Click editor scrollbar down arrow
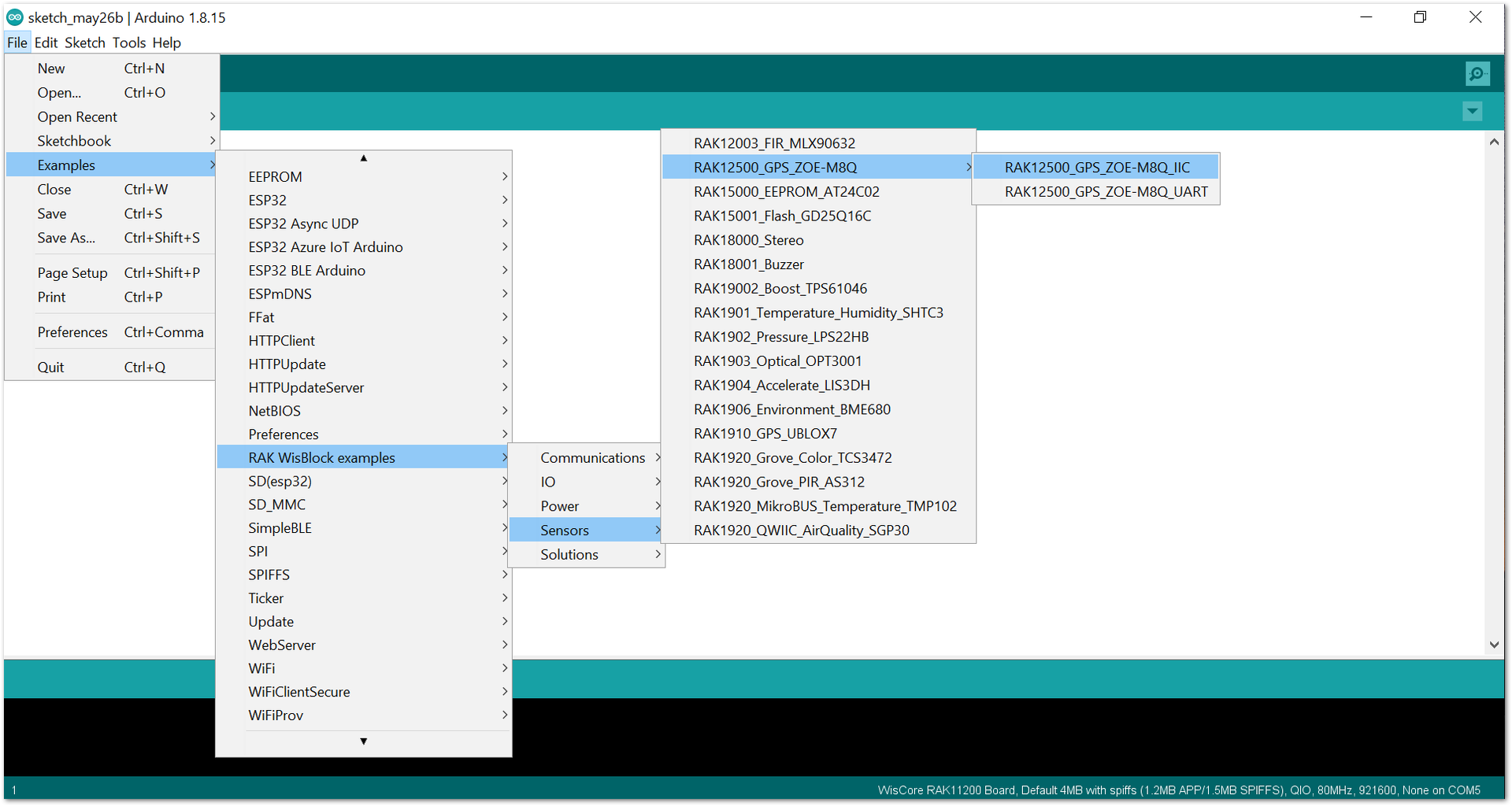Screen dimensions: 1512x806 coord(1494,645)
